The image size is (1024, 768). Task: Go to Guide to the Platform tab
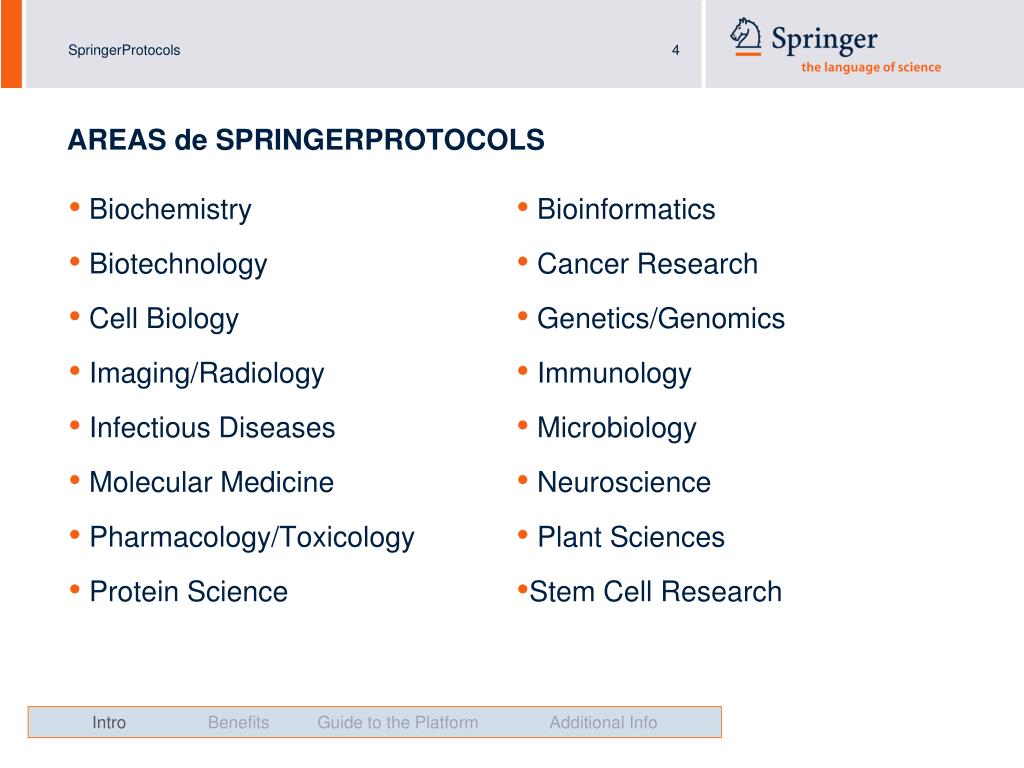click(x=397, y=722)
